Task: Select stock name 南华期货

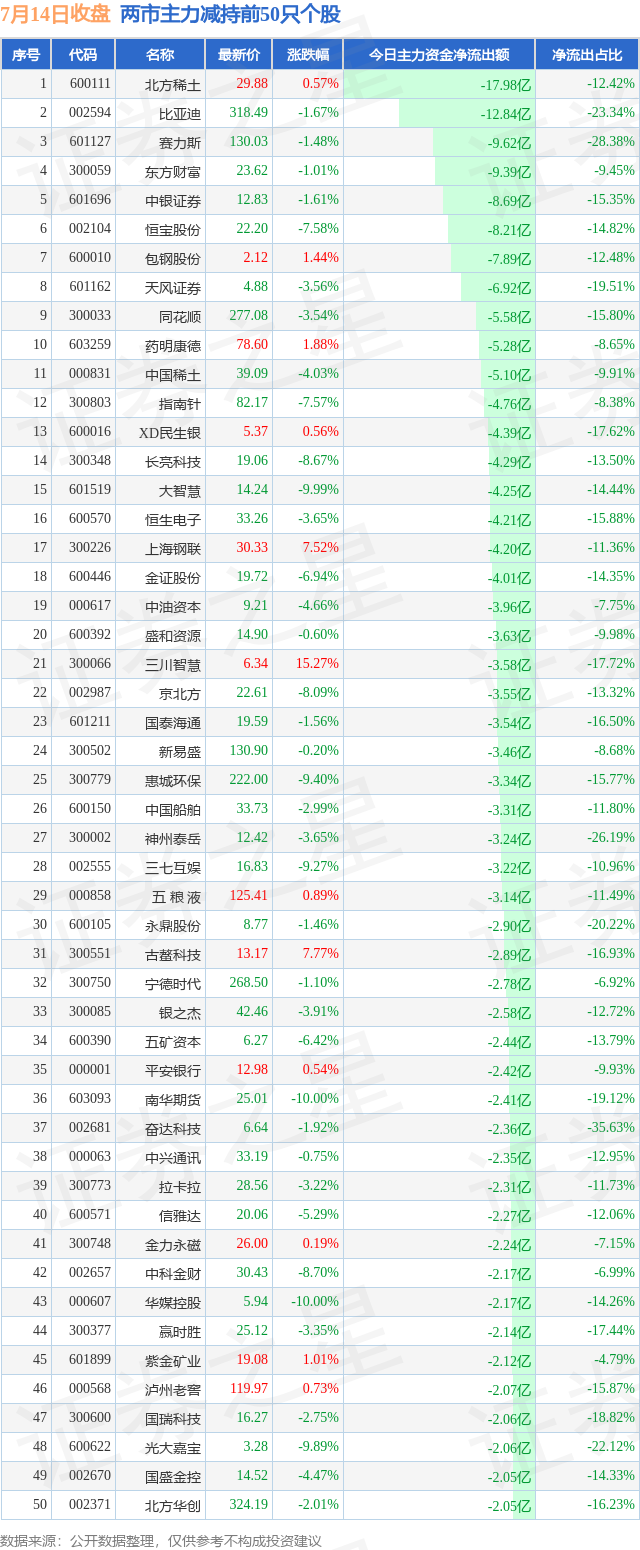Action: (173, 1099)
